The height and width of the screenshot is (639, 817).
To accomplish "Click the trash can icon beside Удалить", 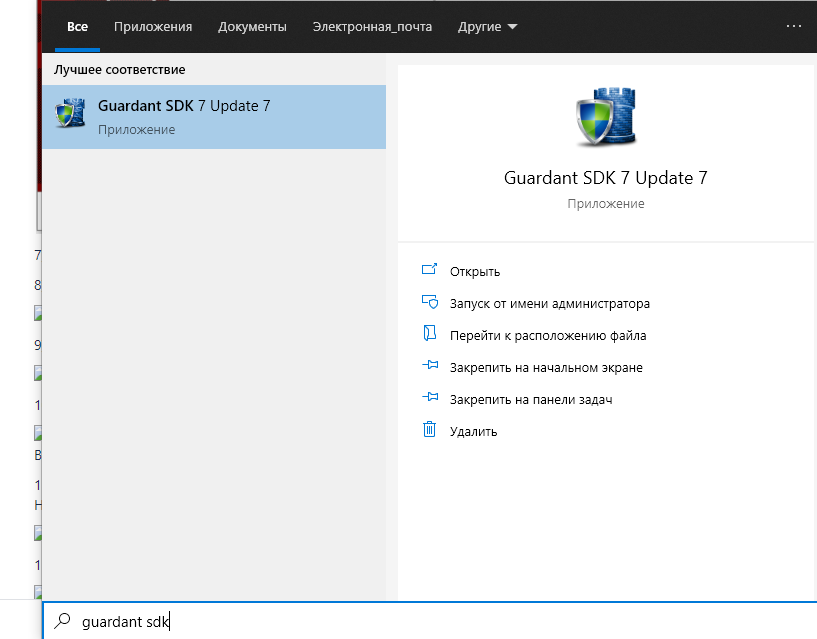I will (x=430, y=430).
